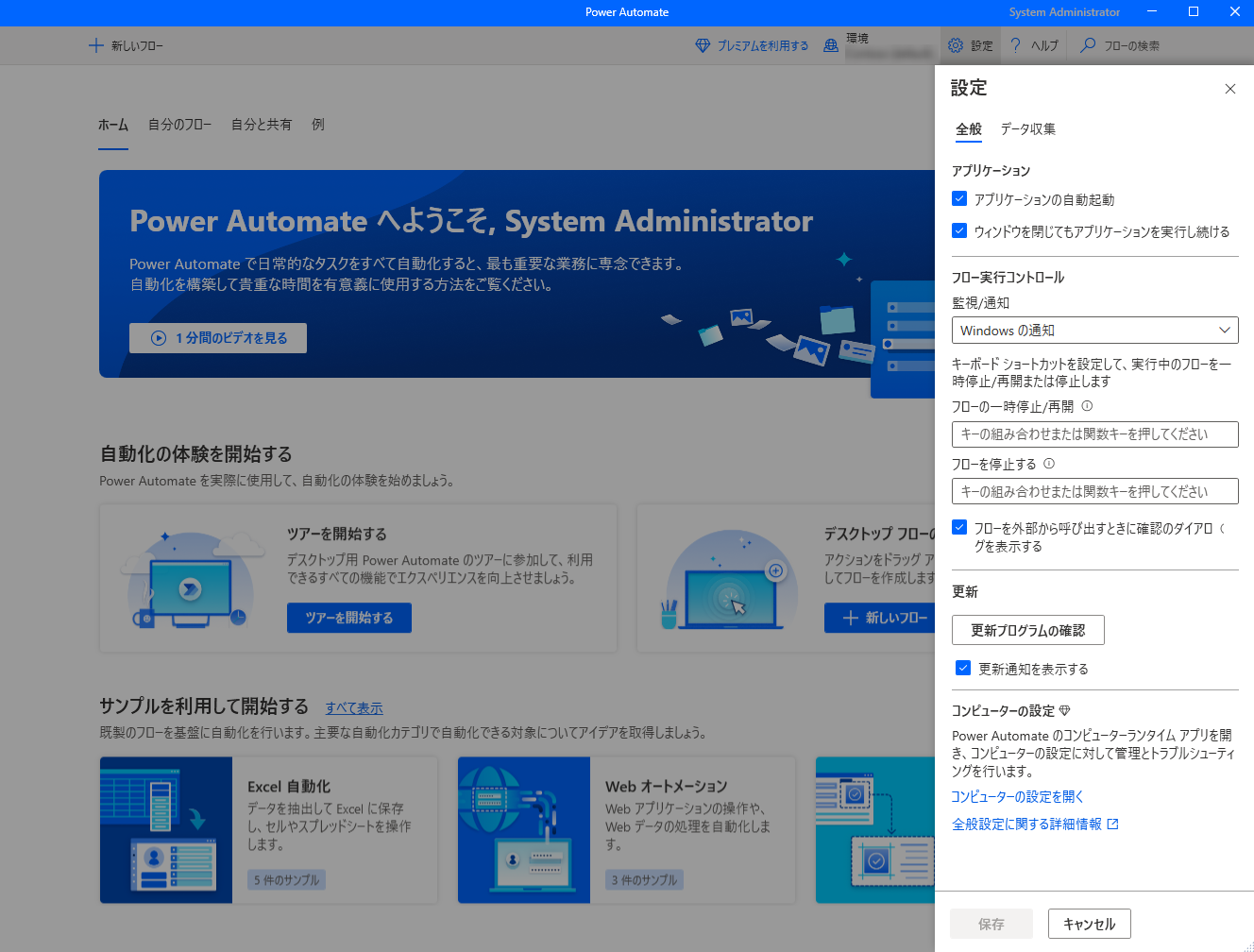Click the 1分間のビデオを見る button
The image size is (1254, 952).
pos(218,338)
